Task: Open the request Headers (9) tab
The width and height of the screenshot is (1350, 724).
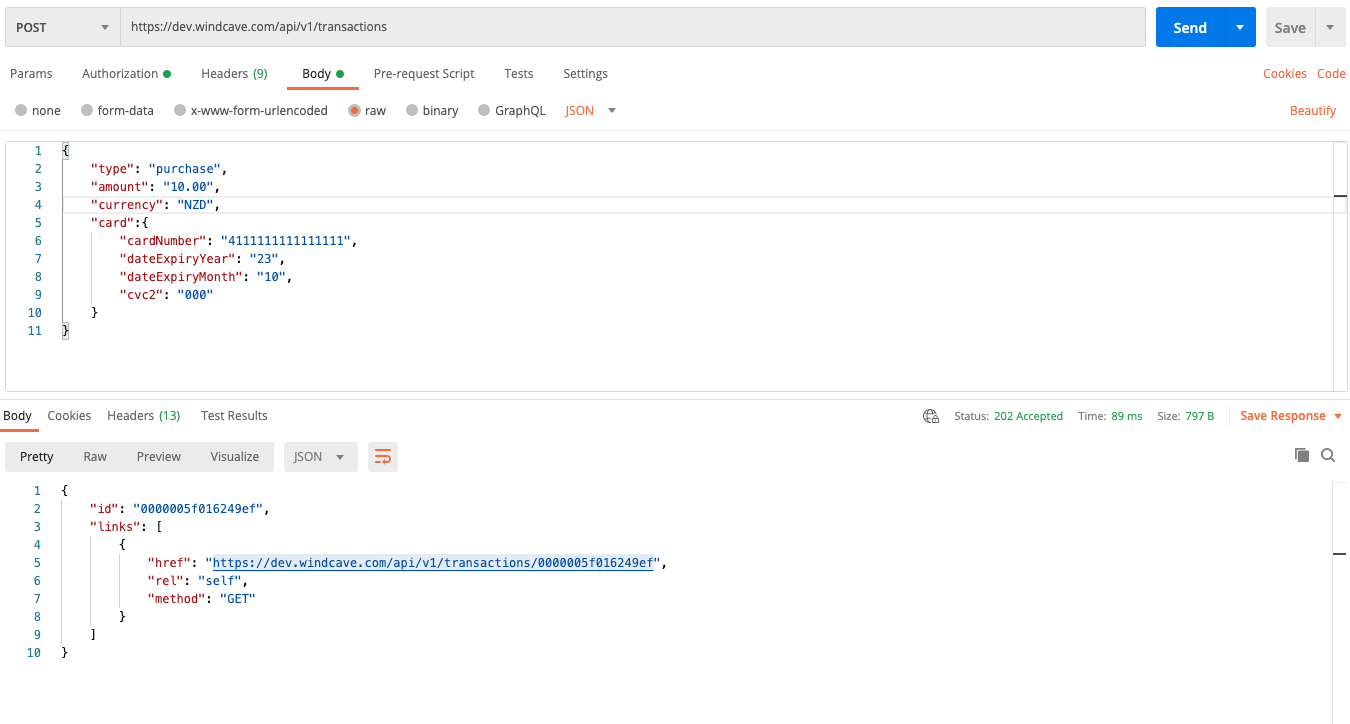Action: pyautogui.click(x=234, y=74)
